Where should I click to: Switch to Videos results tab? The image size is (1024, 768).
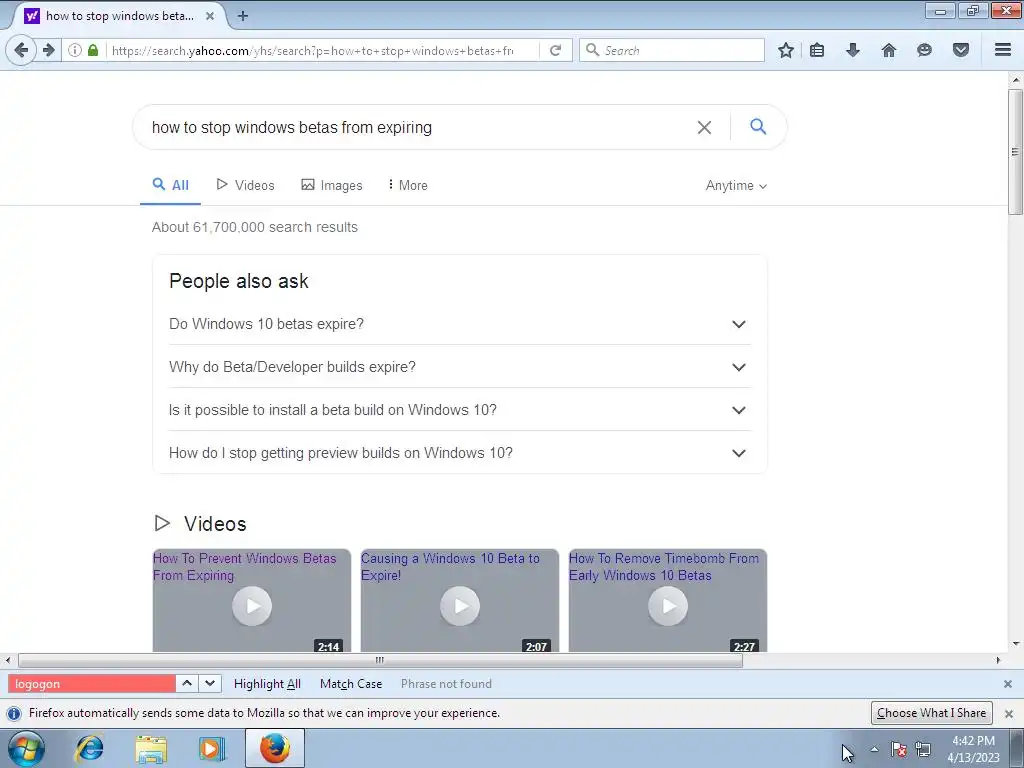pyautogui.click(x=246, y=185)
